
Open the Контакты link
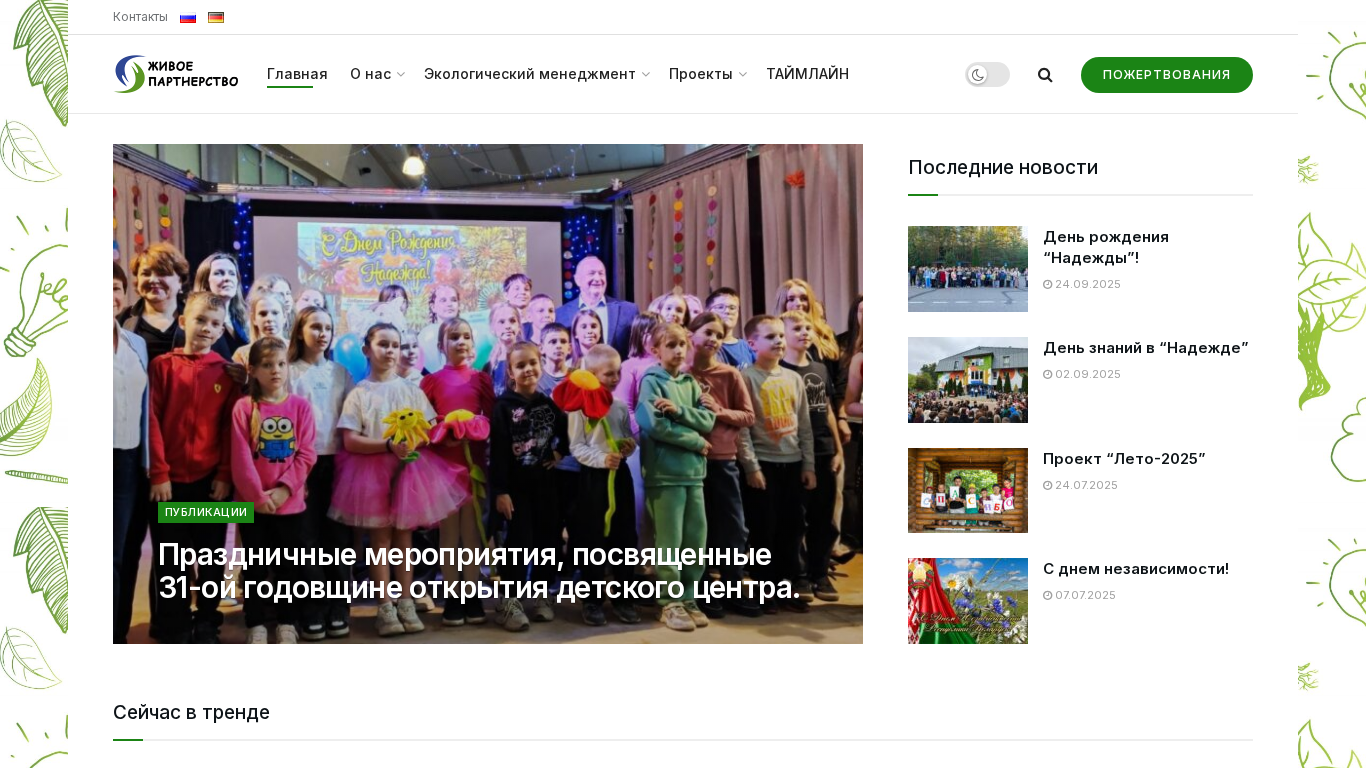pos(140,17)
